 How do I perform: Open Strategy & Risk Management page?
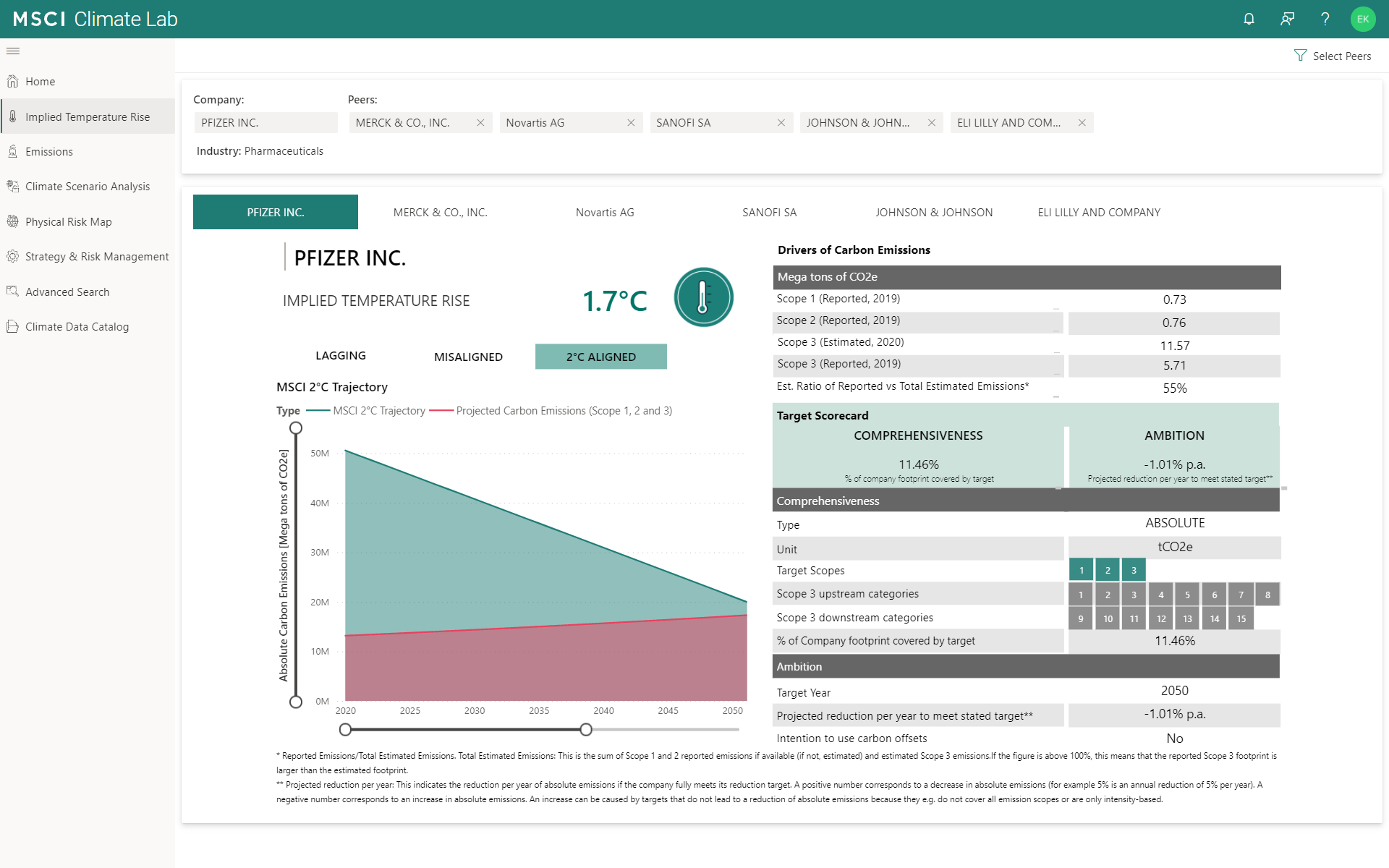coord(97,257)
